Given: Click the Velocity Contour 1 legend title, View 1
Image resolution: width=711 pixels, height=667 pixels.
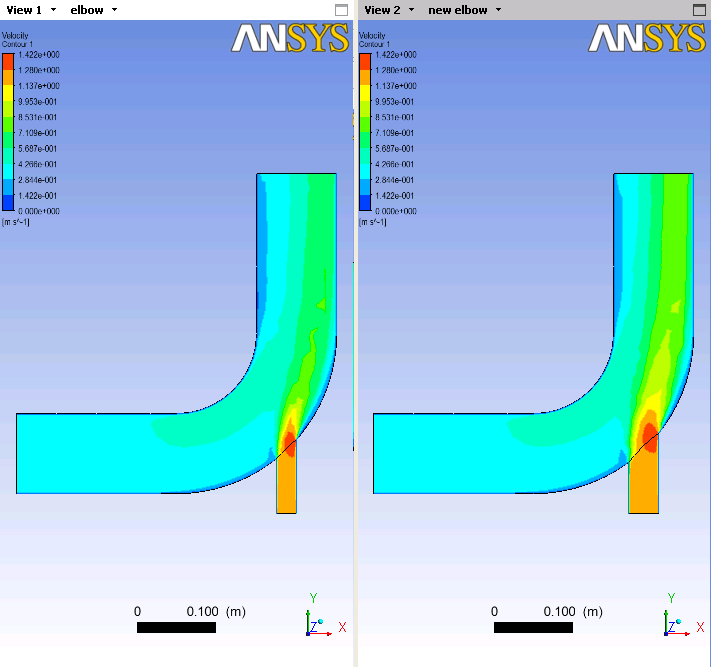Looking at the screenshot, I should pos(17,39).
